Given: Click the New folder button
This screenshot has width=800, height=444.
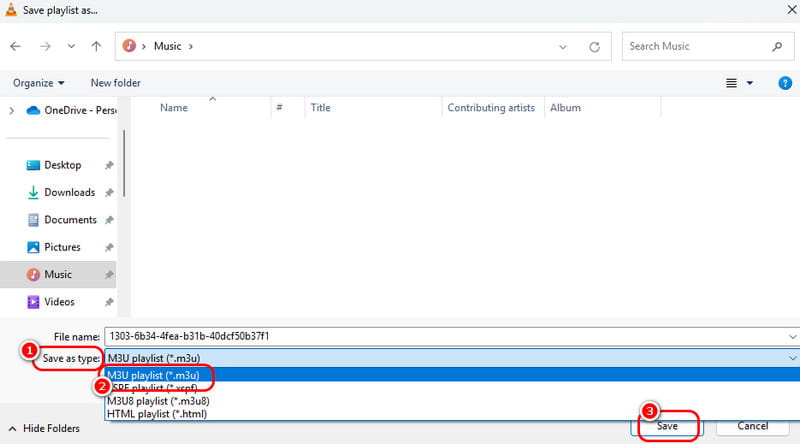Looking at the screenshot, I should 115,83.
